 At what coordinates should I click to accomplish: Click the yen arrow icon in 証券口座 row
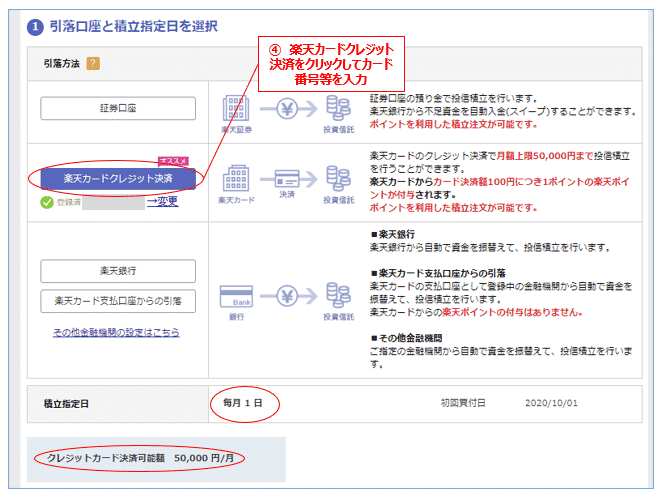(x=288, y=109)
